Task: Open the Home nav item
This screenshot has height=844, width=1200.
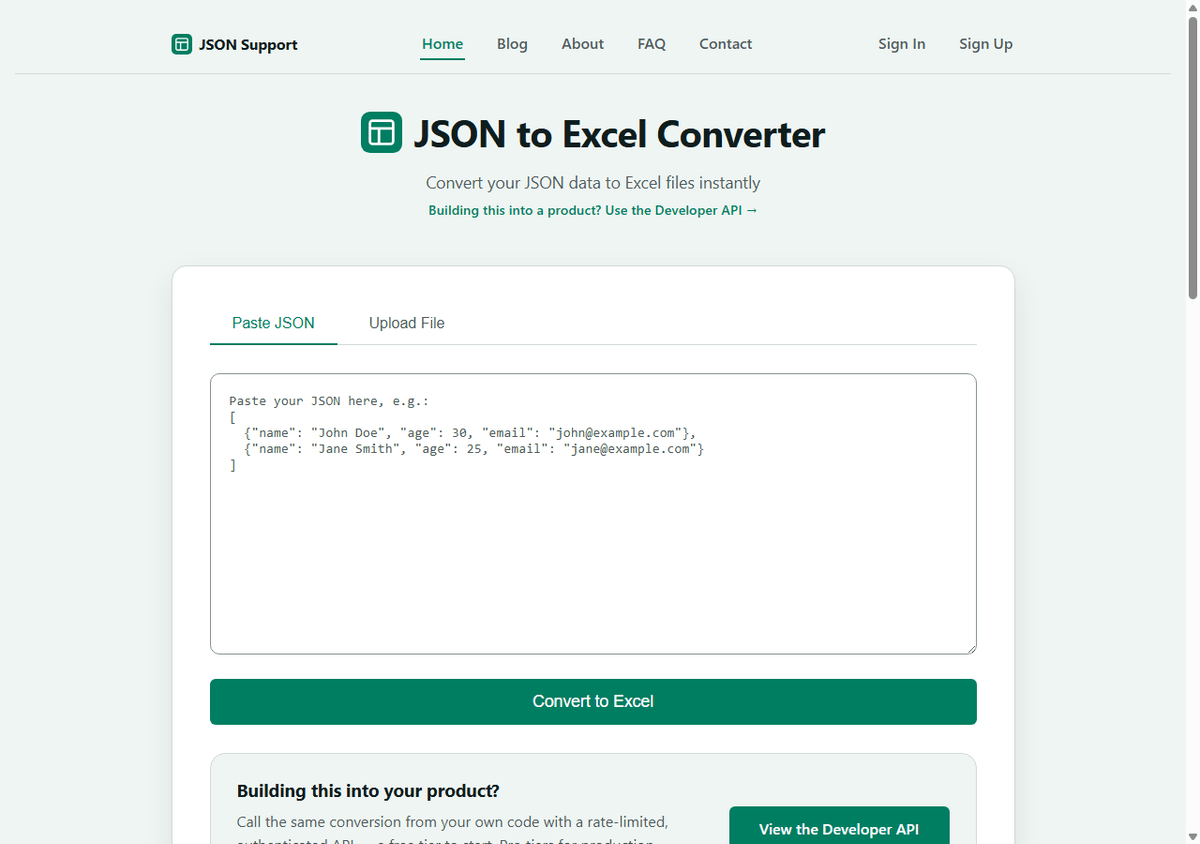Action: [x=442, y=44]
